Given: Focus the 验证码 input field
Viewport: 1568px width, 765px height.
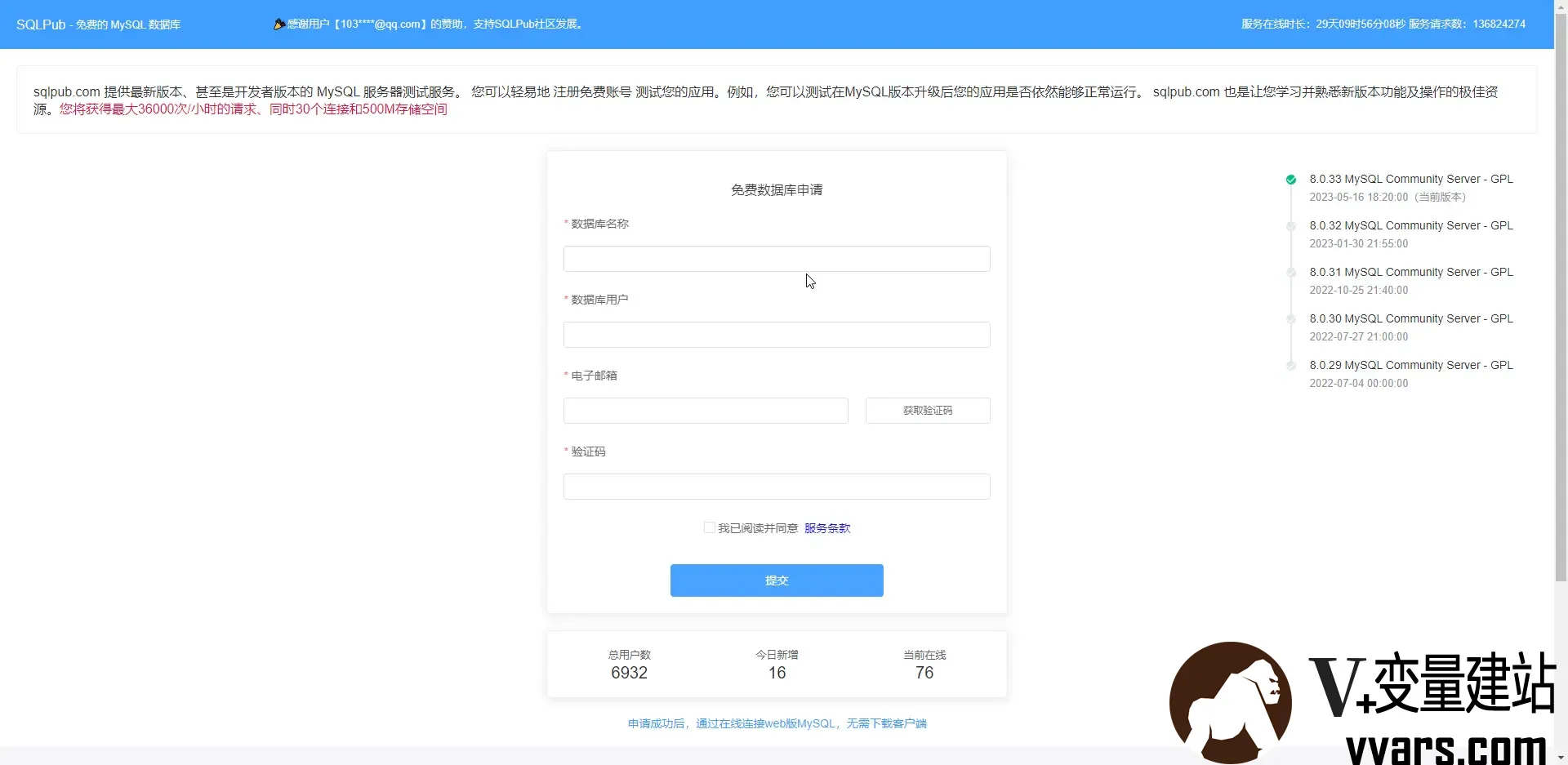Looking at the screenshot, I should coord(777,487).
